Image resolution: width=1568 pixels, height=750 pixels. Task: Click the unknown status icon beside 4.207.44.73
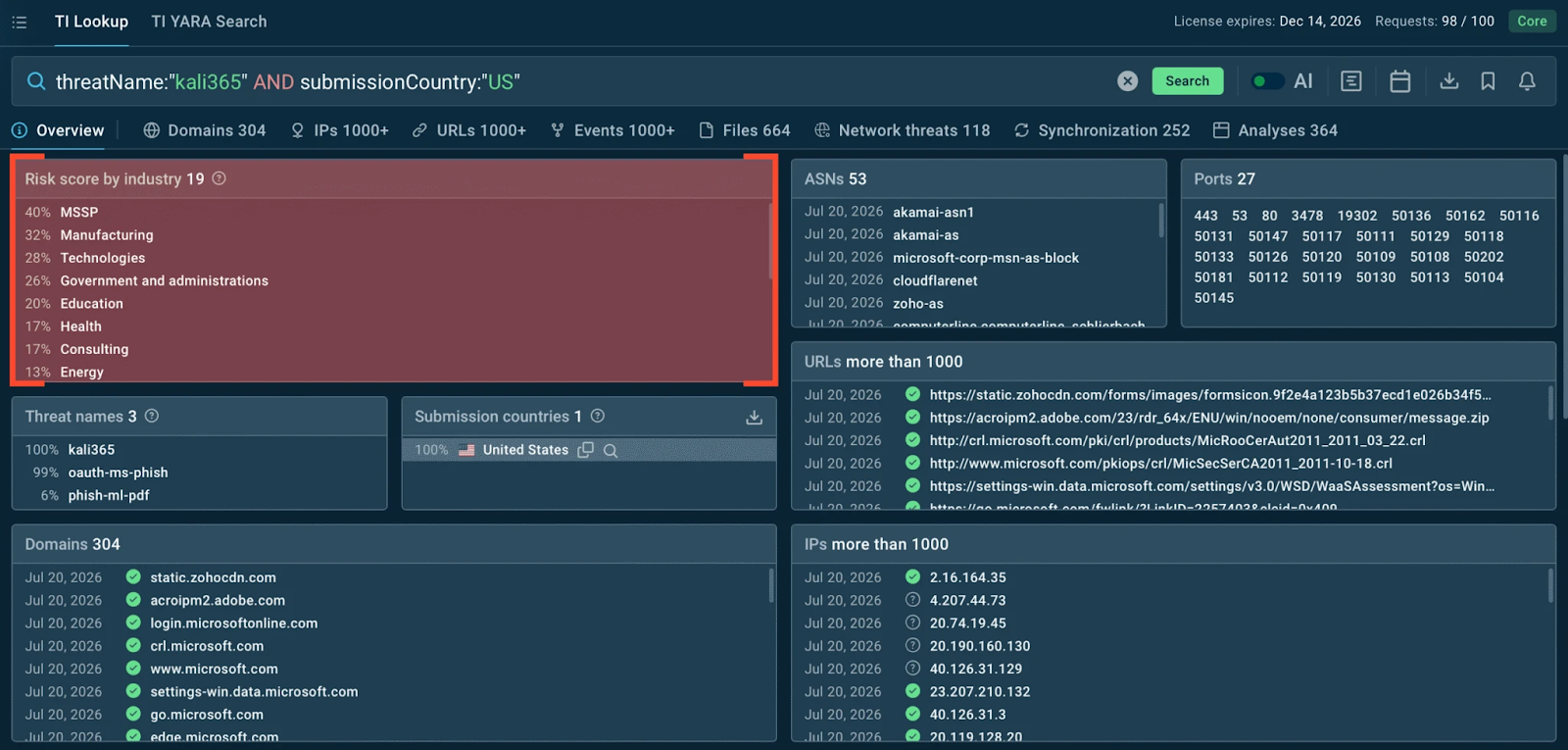click(912, 600)
